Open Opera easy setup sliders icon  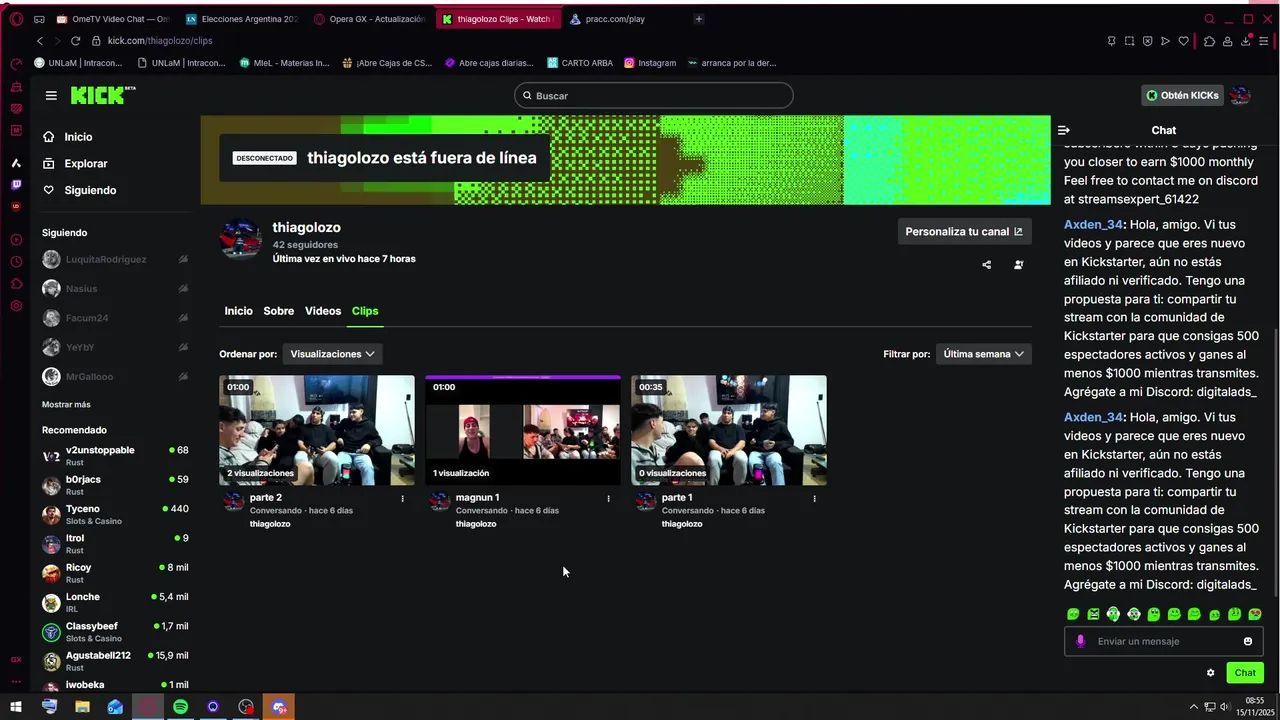[x=1265, y=41]
